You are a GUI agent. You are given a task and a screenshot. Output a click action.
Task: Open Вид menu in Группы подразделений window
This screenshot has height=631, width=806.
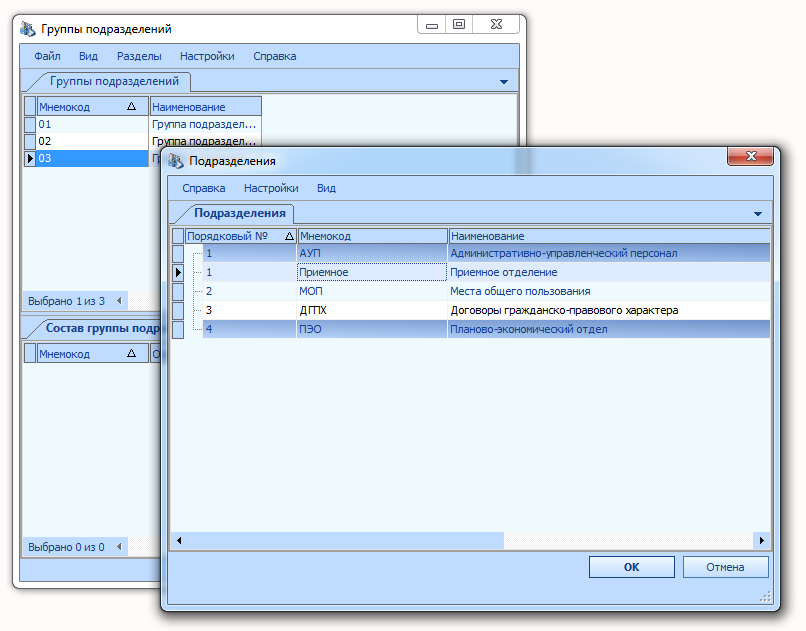pyautogui.click(x=88, y=56)
